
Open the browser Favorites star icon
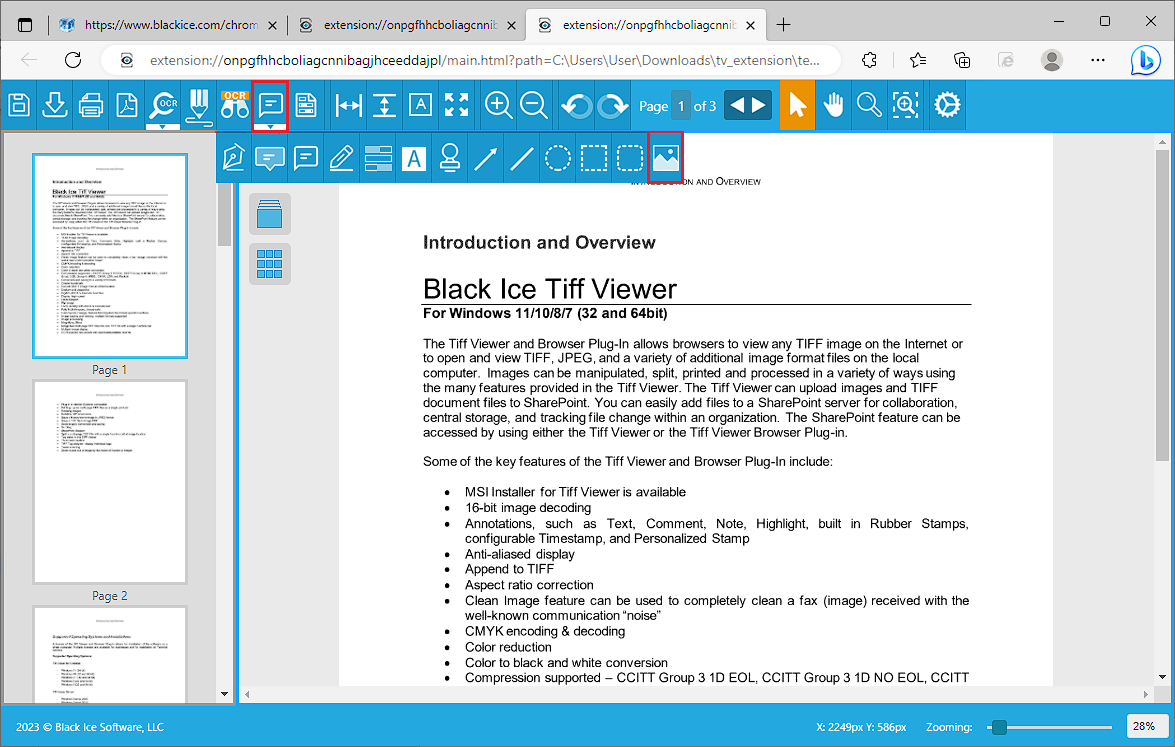coord(918,60)
